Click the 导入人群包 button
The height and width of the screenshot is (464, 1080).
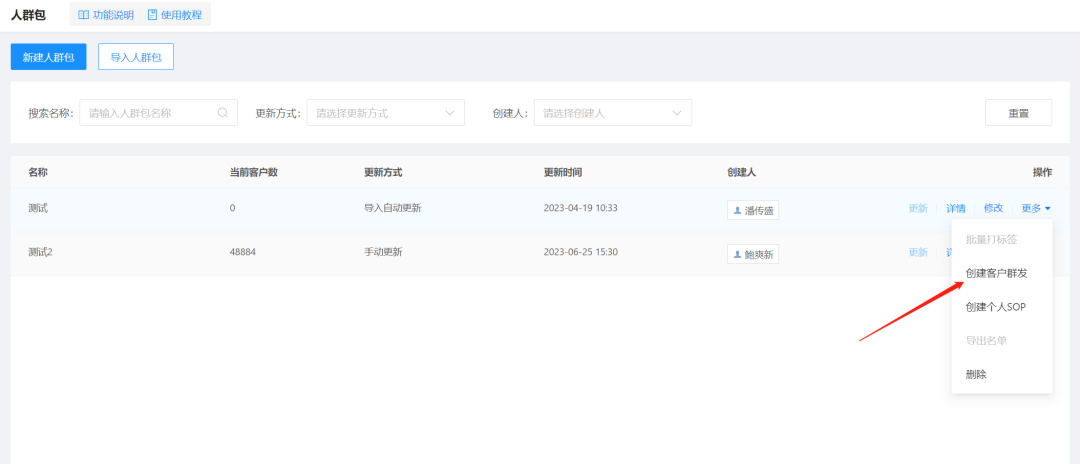click(136, 57)
